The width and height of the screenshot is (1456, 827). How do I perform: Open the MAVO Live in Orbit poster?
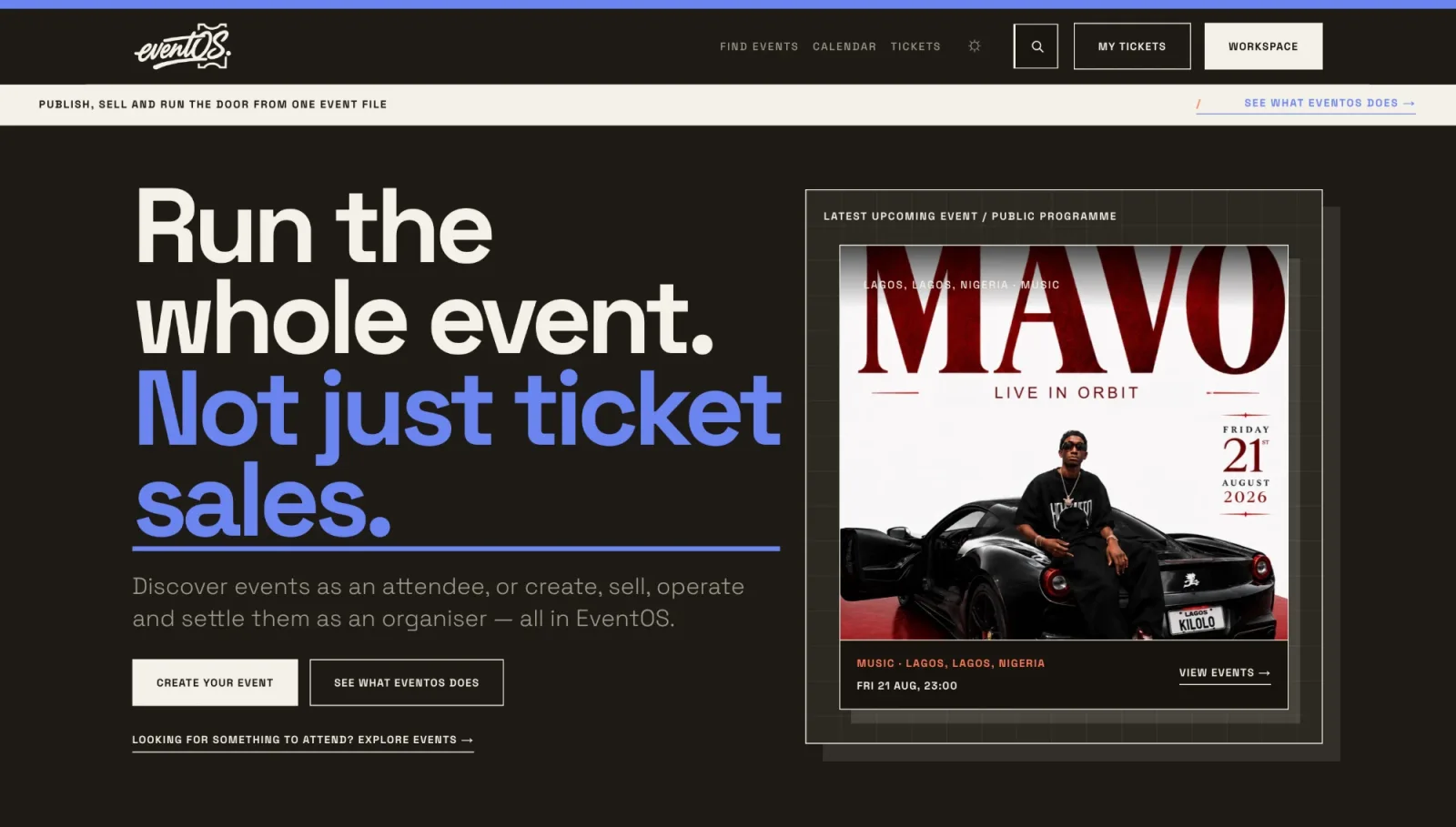(x=1064, y=442)
